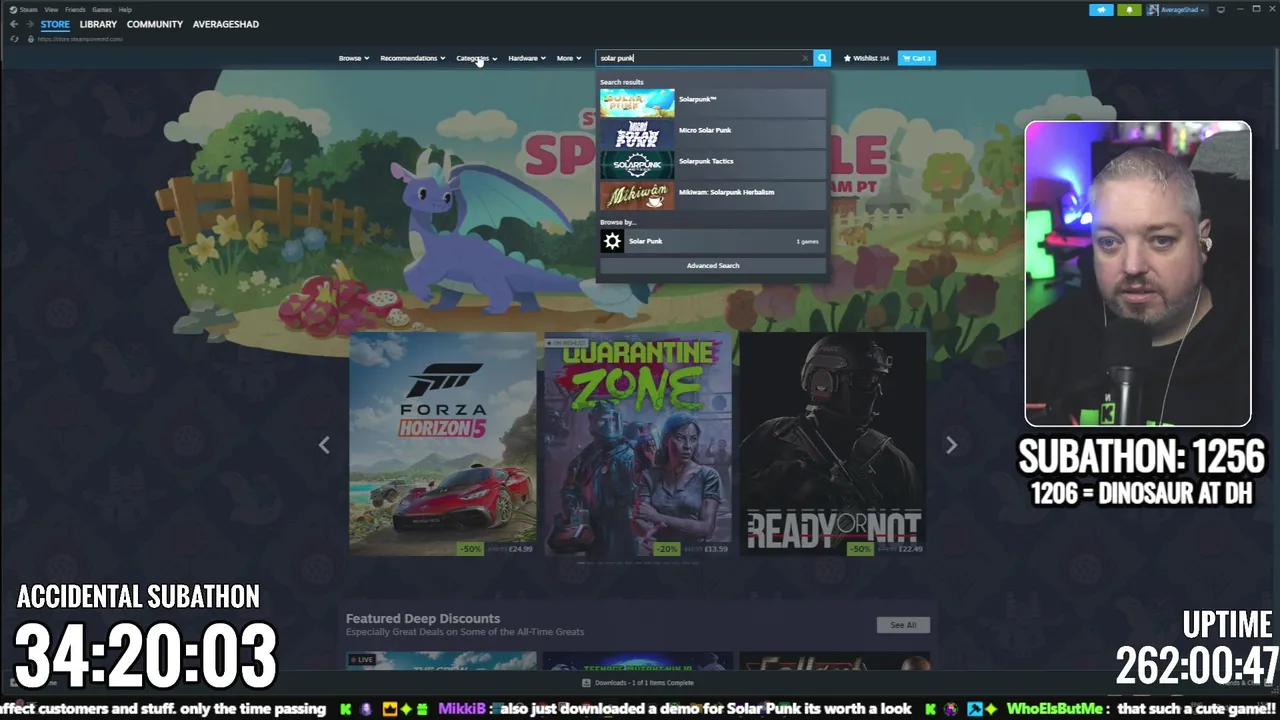Select Mikiwam: Solarpunk Herbalism result
Image resolution: width=1280 pixels, height=720 pixels.
(x=713, y=196)
